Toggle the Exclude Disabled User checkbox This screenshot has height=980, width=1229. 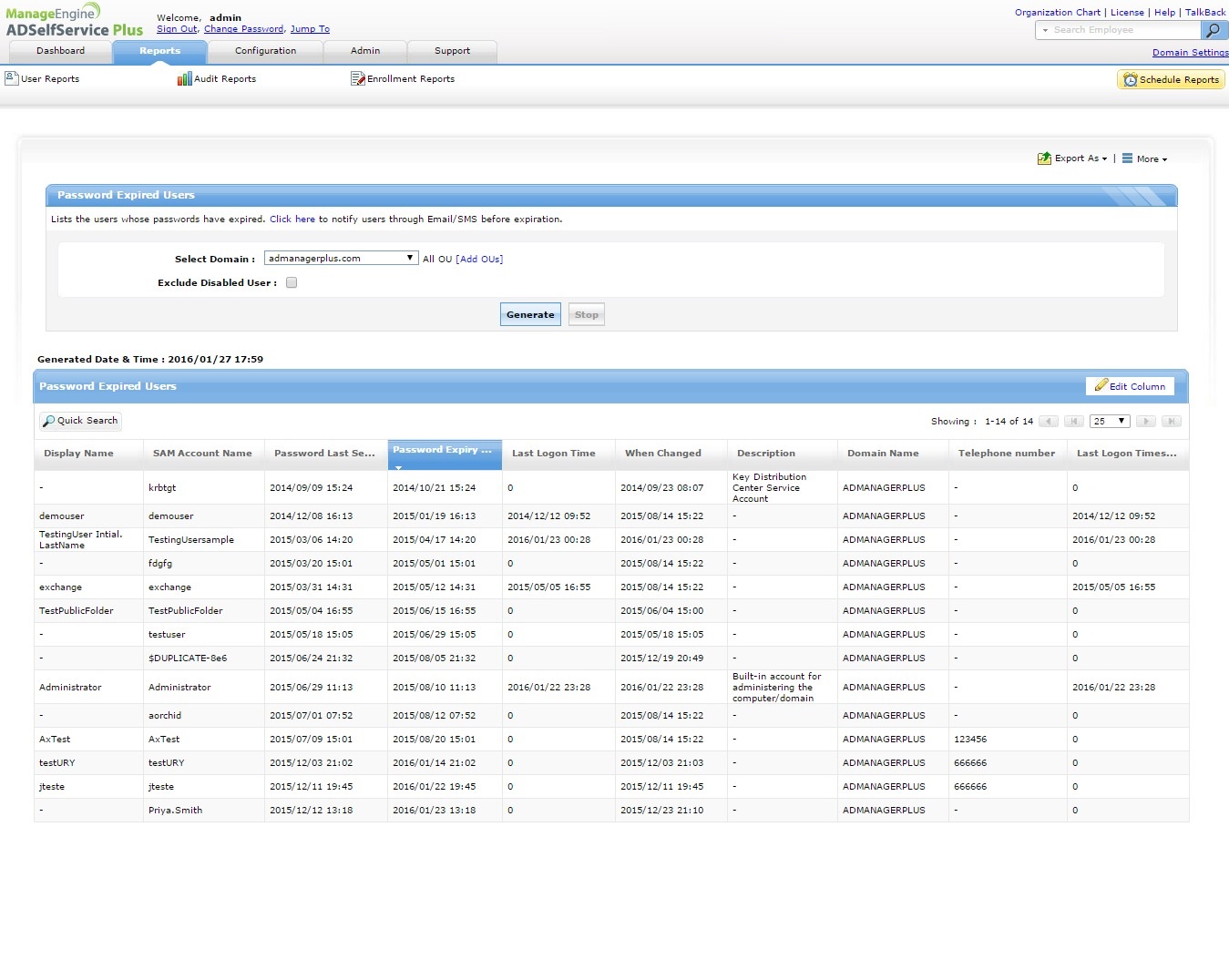[x=292, y=282]
